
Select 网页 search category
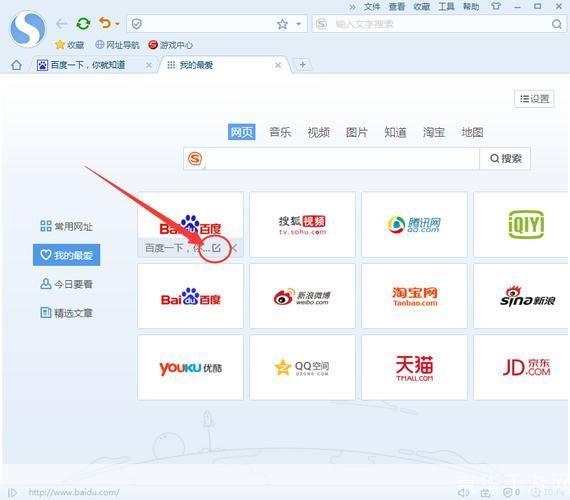[241, 132]
